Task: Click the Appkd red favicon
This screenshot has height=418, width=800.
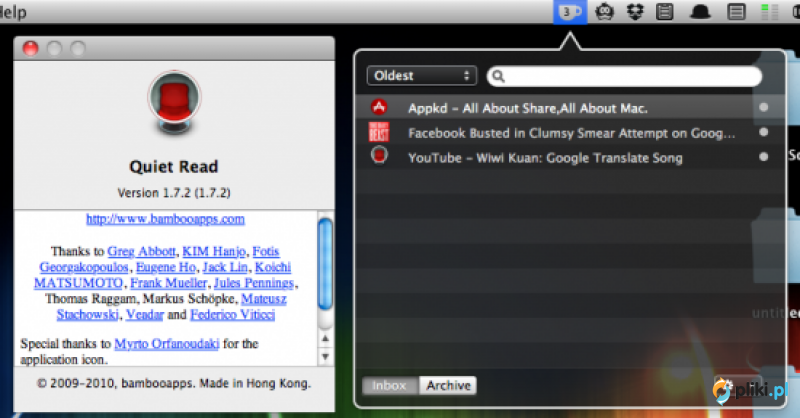Action: (x=379, y=107)
